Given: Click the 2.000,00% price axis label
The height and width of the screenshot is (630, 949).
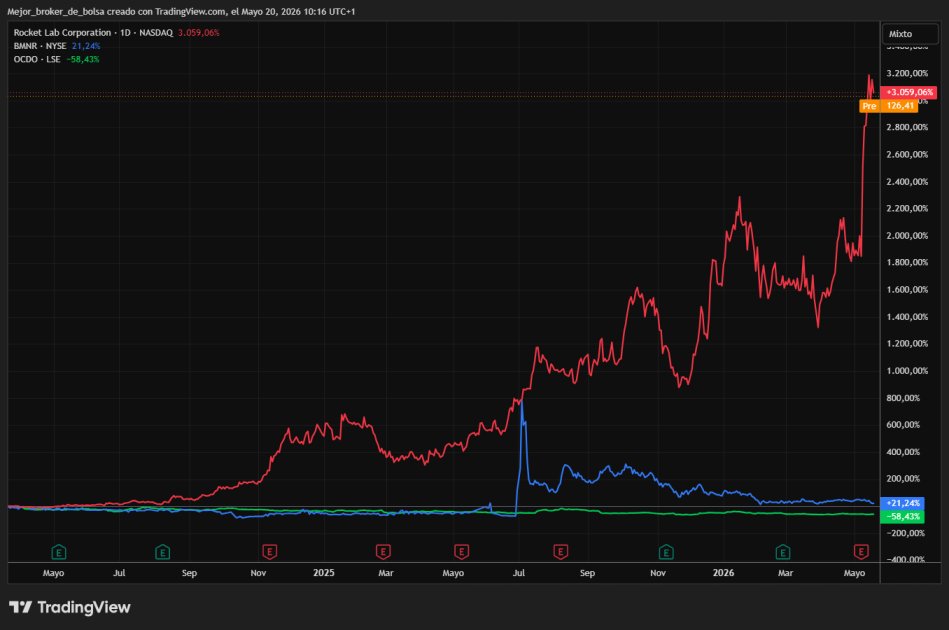Looking at the screenshot, I should point(907,235).
